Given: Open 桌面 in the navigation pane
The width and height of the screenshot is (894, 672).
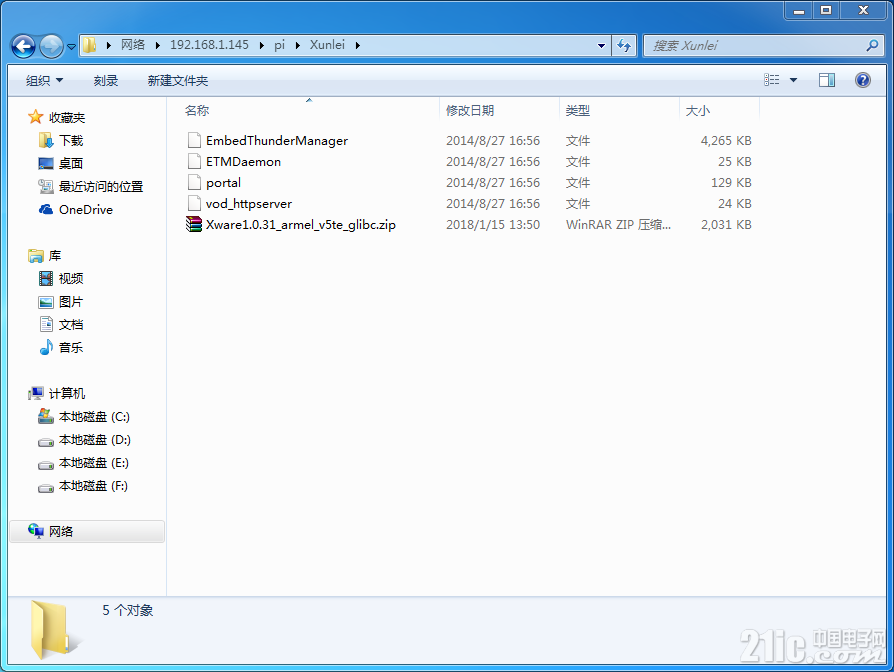Looking at the screenshot, I should [71, 164].
